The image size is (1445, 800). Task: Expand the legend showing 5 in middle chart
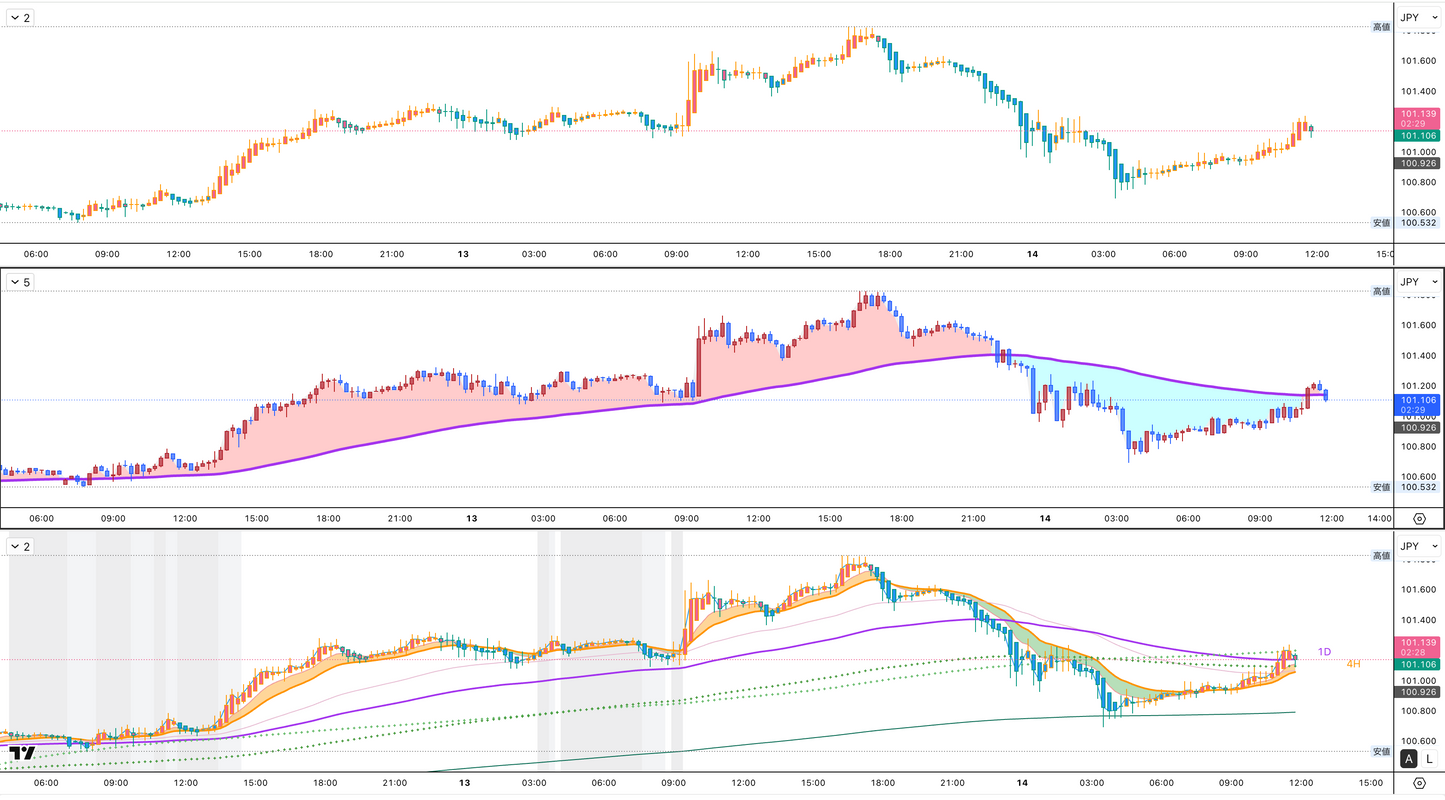coord(20,282)
